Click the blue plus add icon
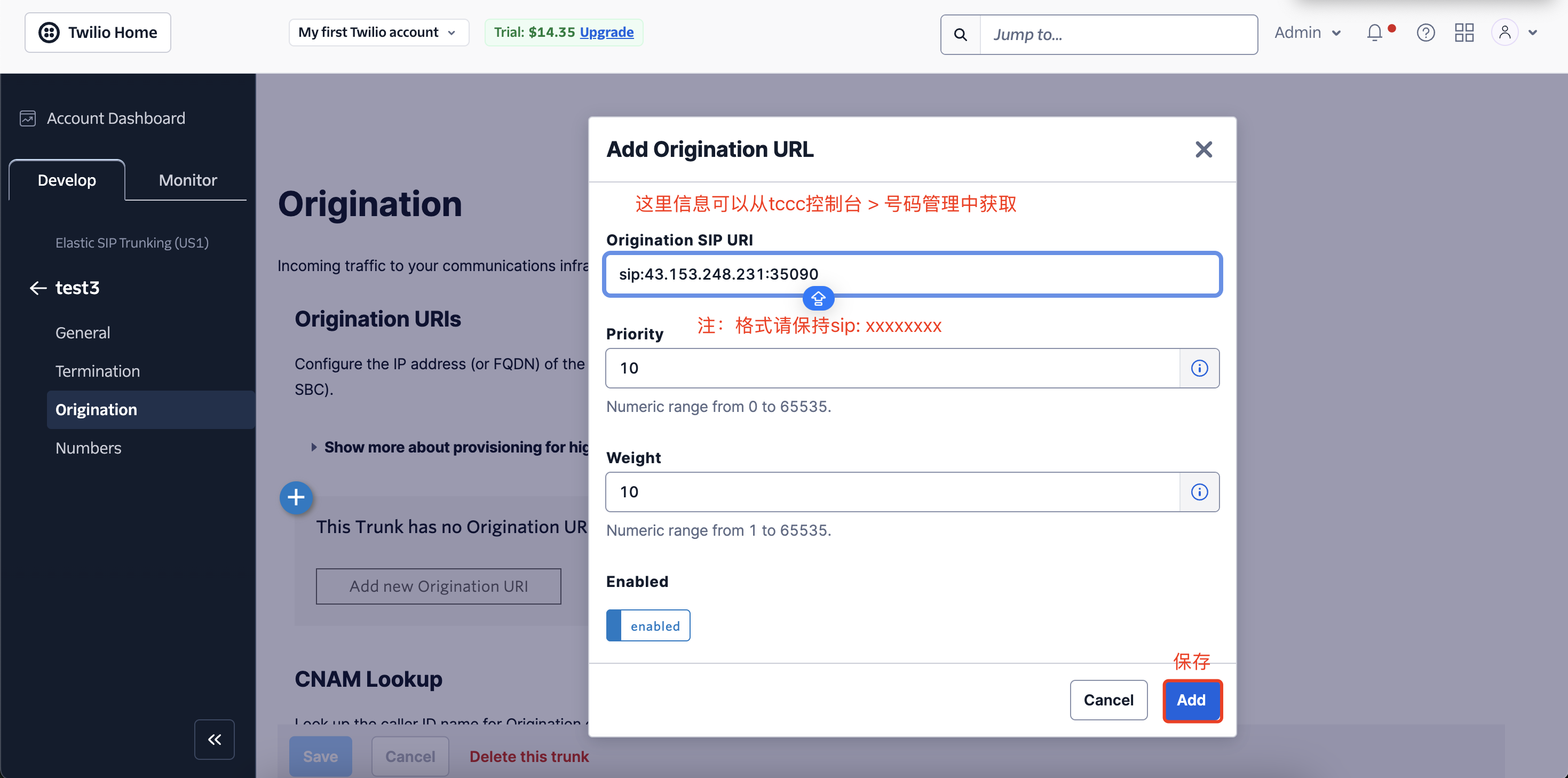1568x778 pixels. coord(296,497)
